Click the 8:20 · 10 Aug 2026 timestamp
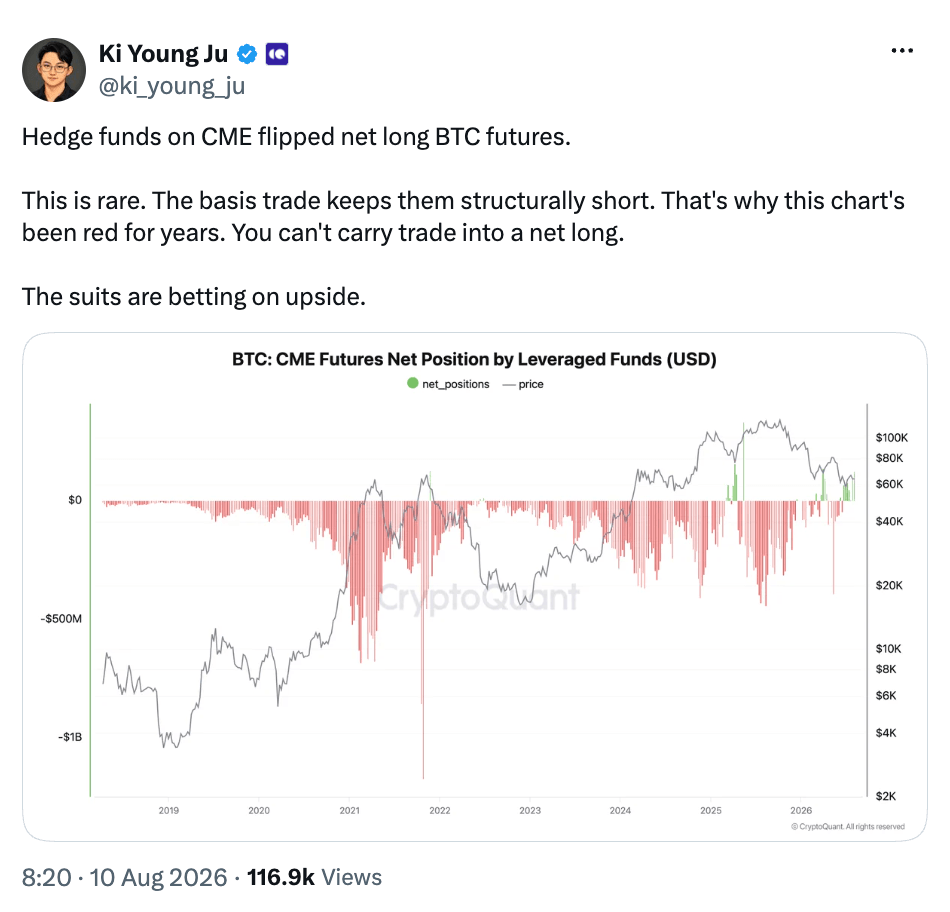Viewport: 950px width, 912px height. (125, 877)
